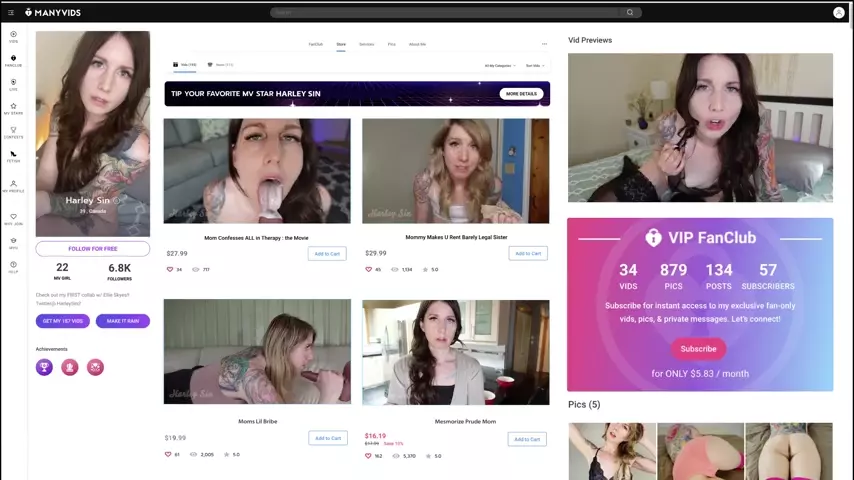This screenshot has width=854, height=480.
Task: Click More Details on the tip banner
Action: pos(521,94)
